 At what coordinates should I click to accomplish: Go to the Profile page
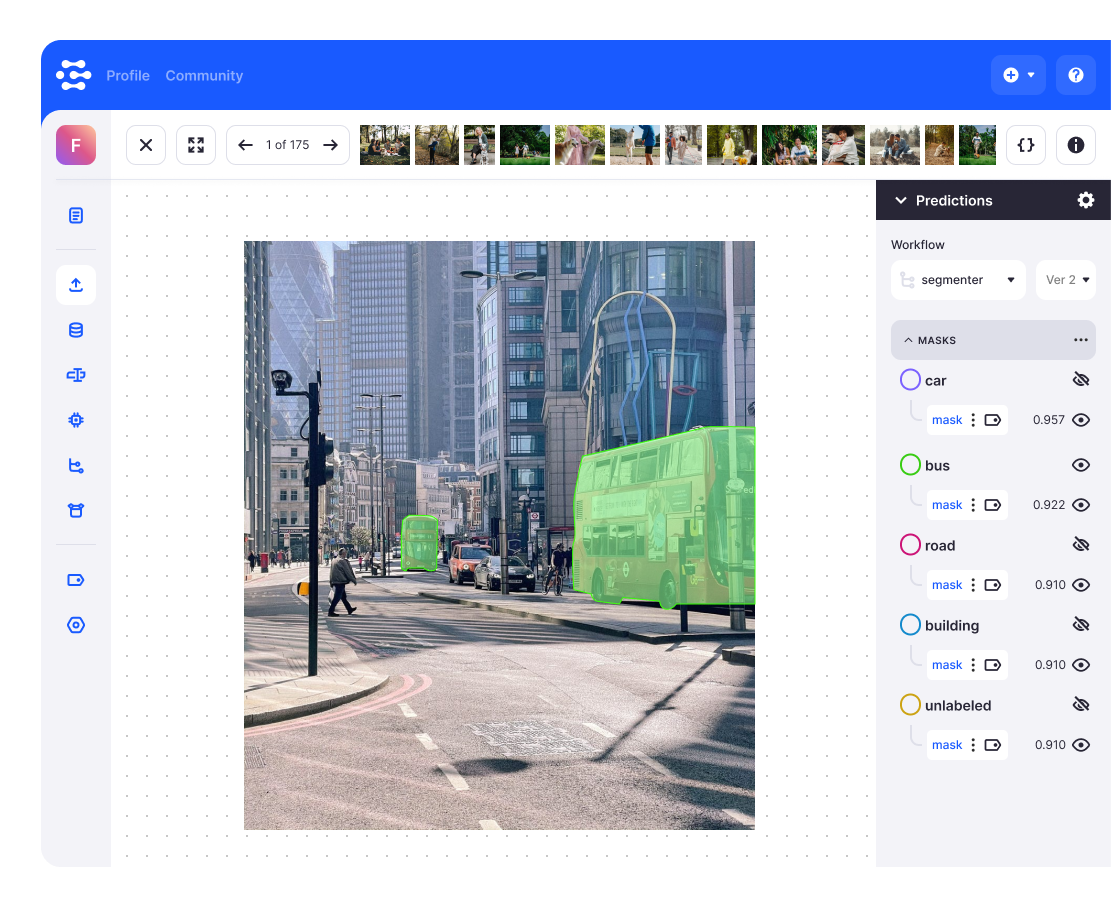[x=128, y=76]
